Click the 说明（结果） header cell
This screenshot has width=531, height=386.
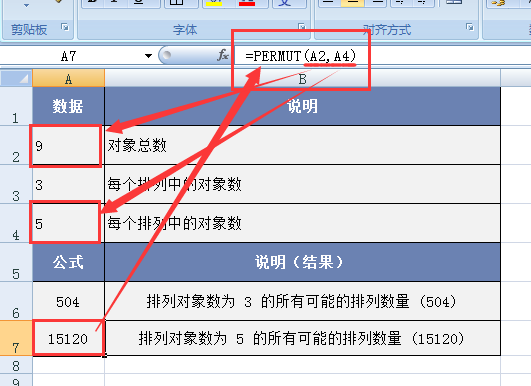[x=302, y=262]
